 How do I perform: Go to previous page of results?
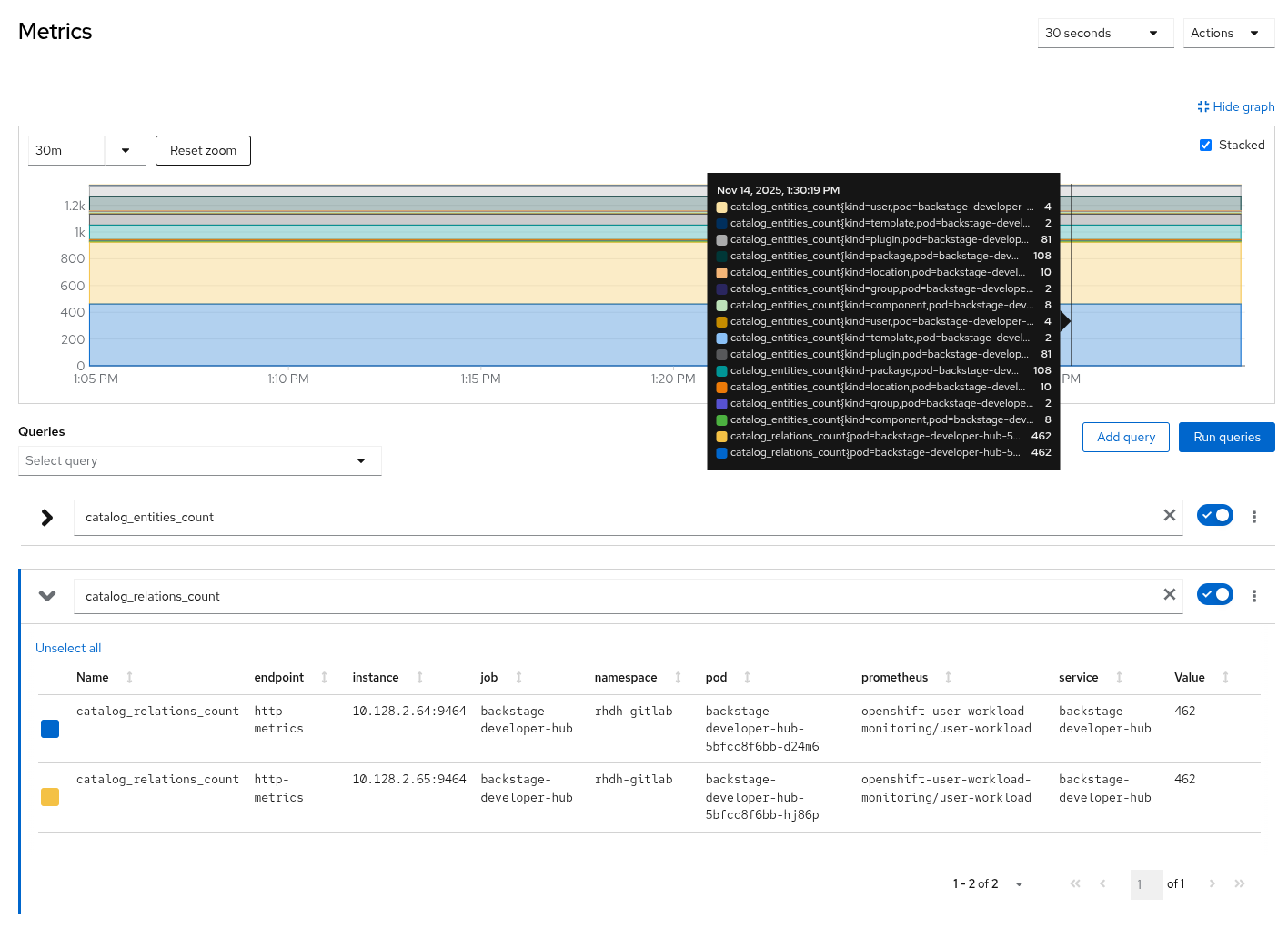(x=1102, y=883)
